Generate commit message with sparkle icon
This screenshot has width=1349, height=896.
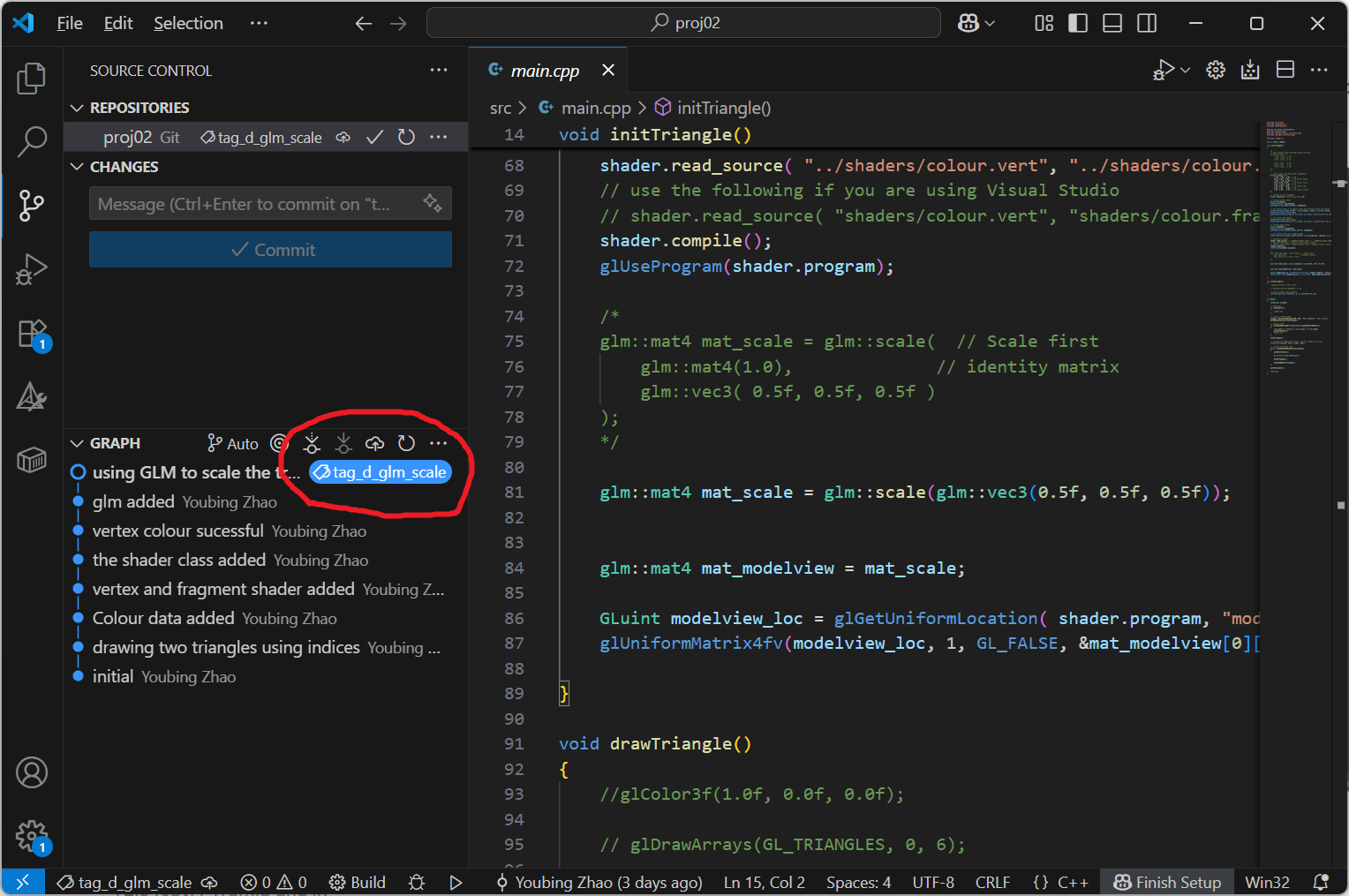point(432,203)
